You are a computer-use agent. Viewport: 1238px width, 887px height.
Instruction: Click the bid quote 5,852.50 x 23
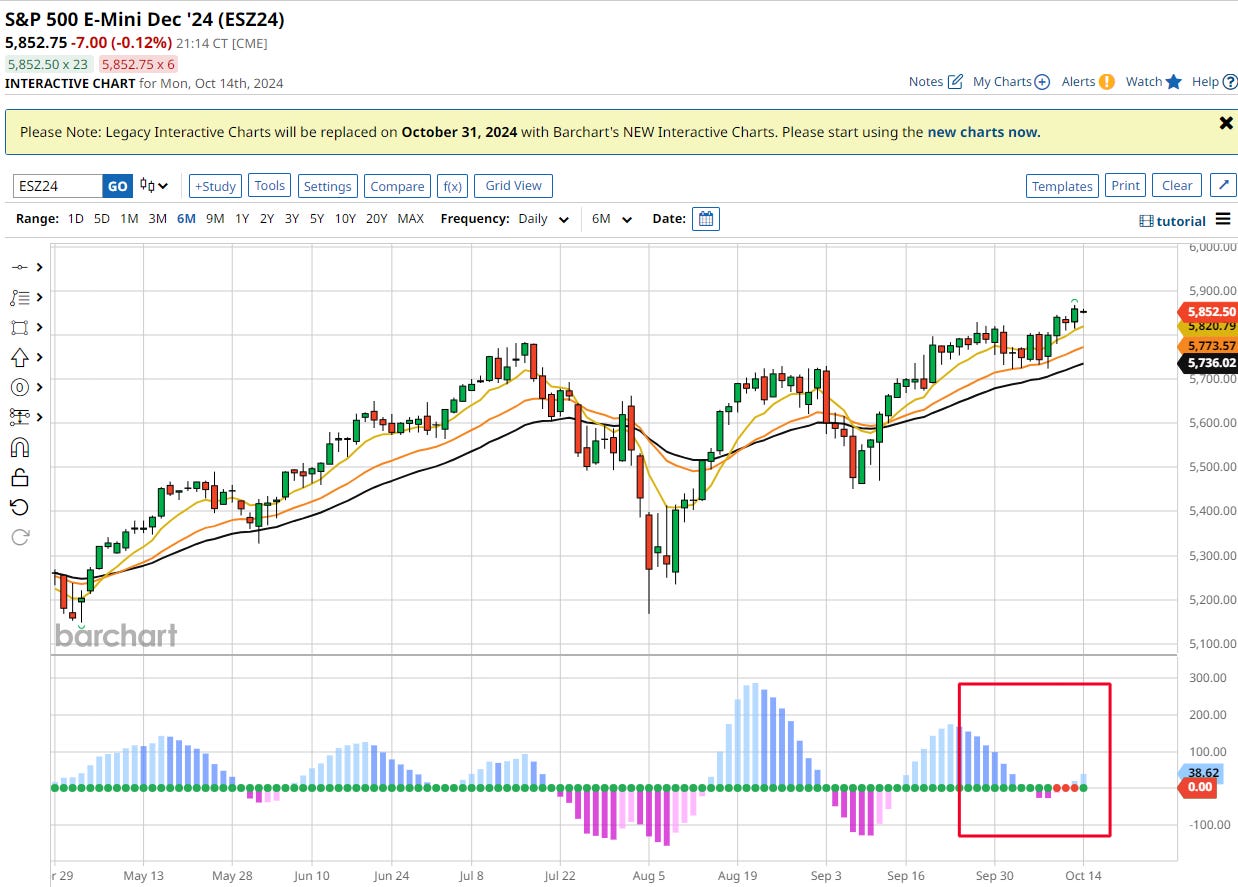click(49, 64)
